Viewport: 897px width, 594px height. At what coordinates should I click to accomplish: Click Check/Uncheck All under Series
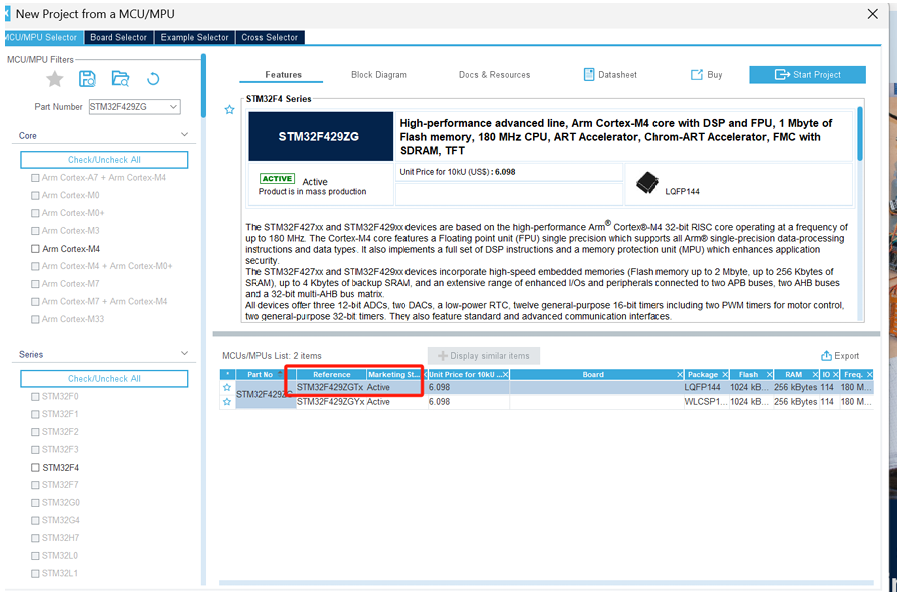pos(104,378)
